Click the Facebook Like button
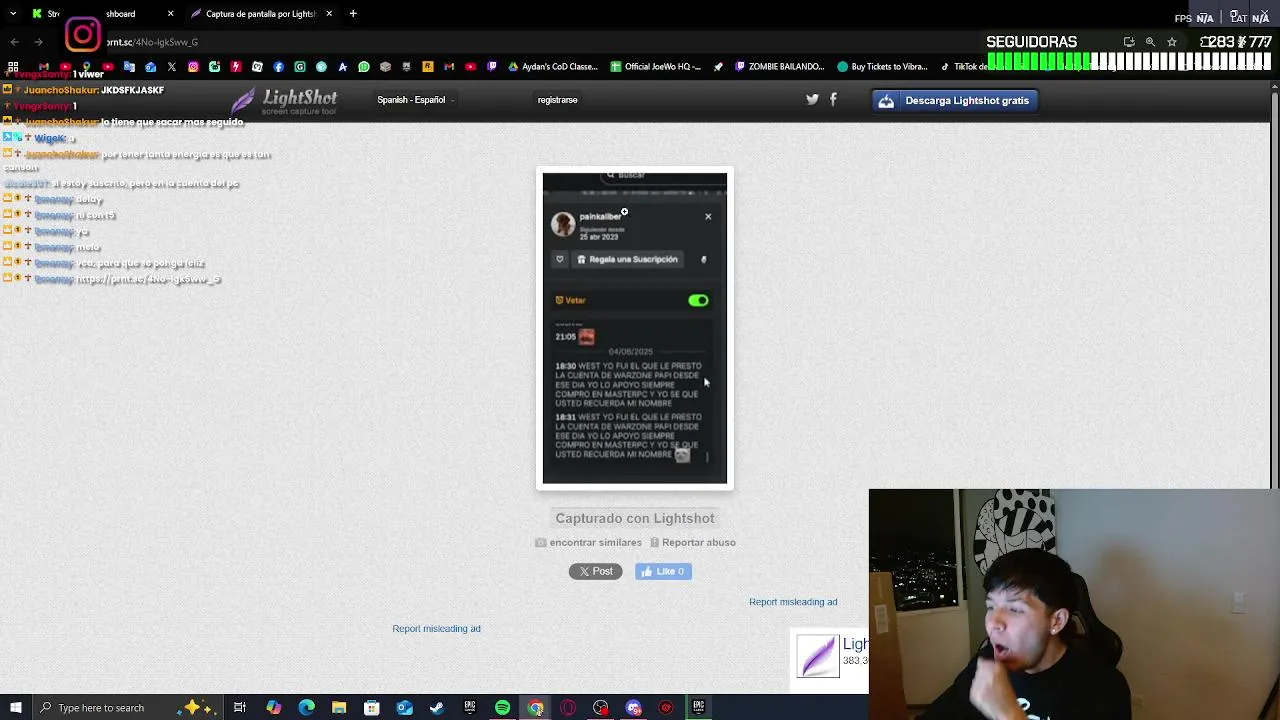Image resolution: width=1280 pixels, height=720 pixels. [x=663, y=571]
